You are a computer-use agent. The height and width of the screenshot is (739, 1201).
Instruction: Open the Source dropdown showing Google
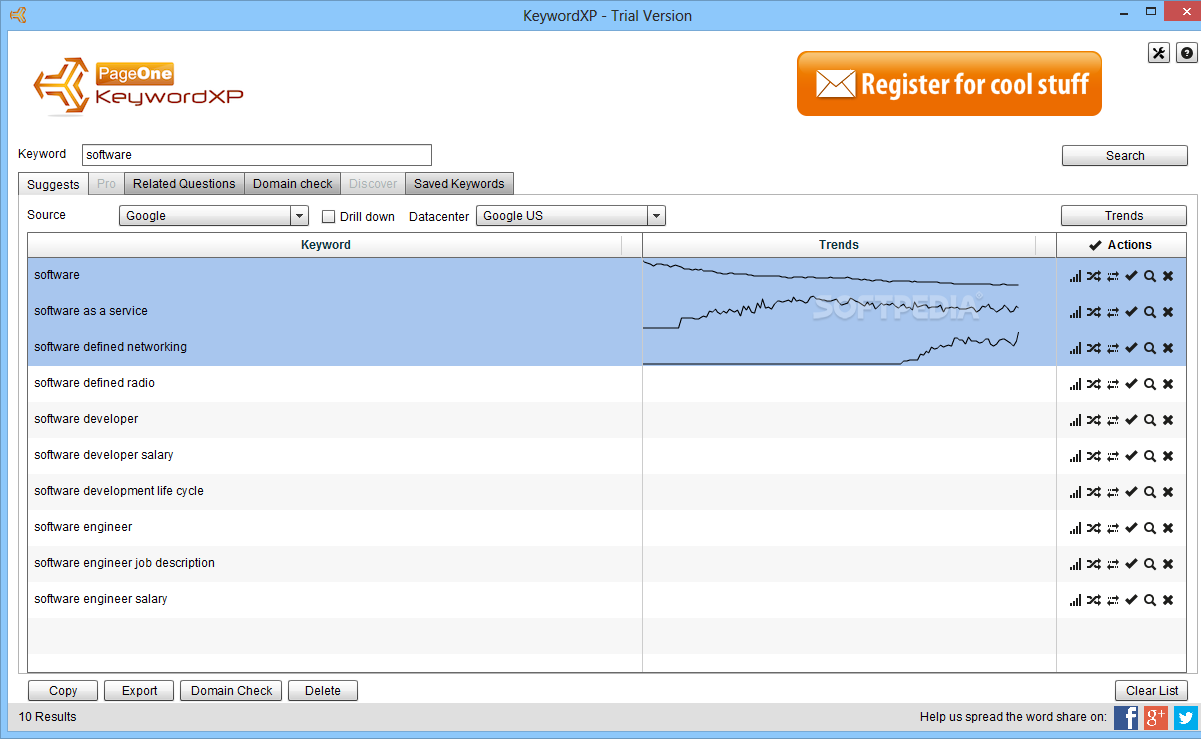click(214, 216)
